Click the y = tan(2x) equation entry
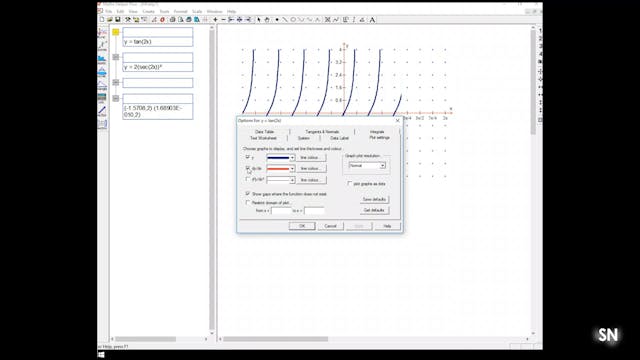The width and height of the screenshot is (640, 360). coord(158,42)
